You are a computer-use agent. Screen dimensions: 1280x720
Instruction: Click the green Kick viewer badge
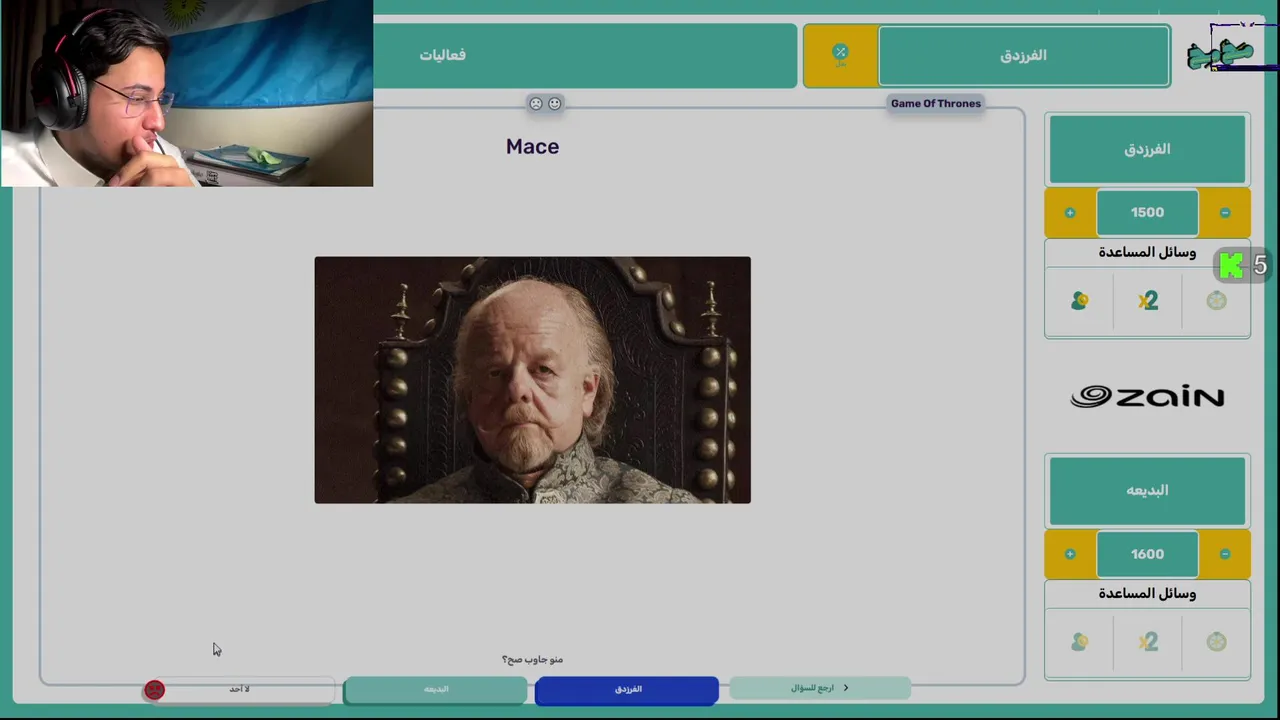click(x=1243, y=265)
